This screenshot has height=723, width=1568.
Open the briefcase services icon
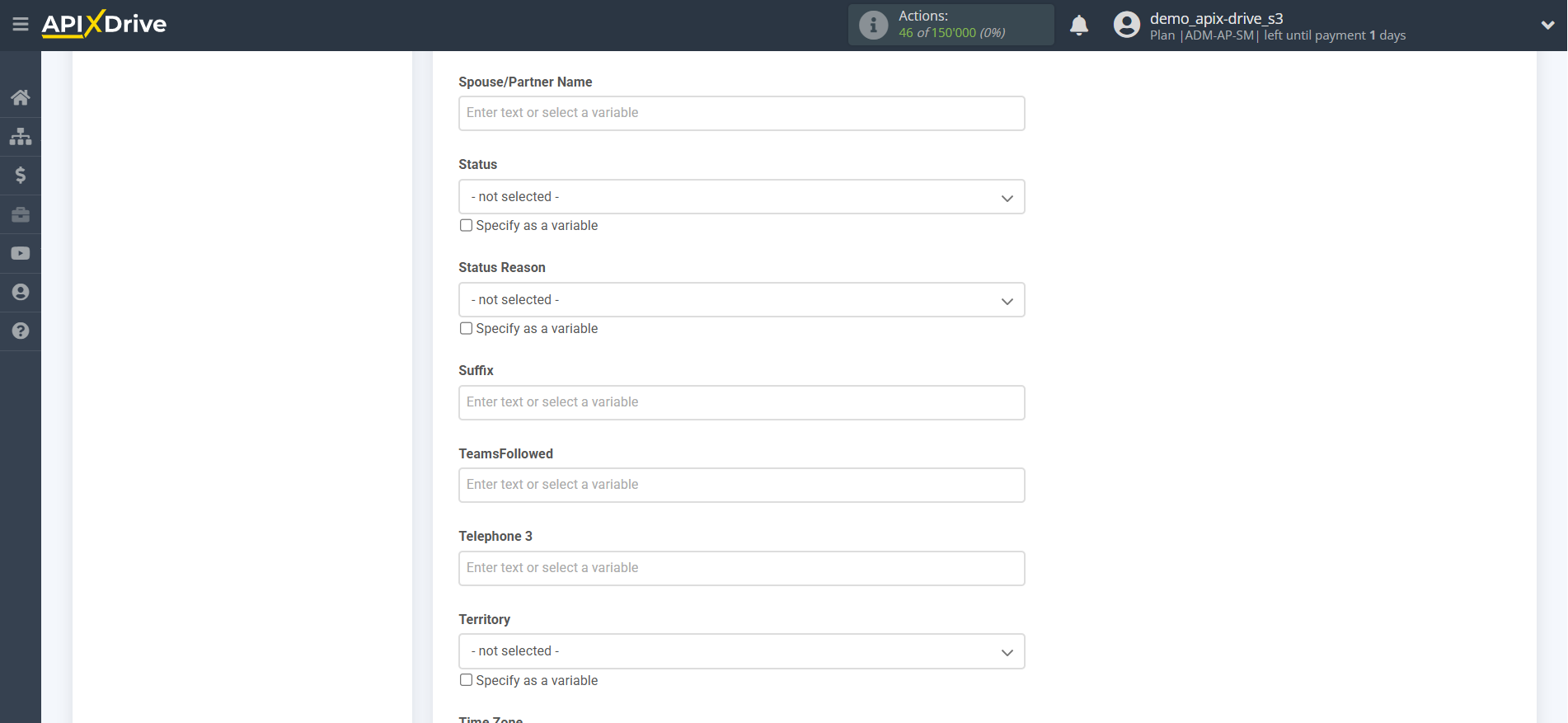(x=21, y=214)
